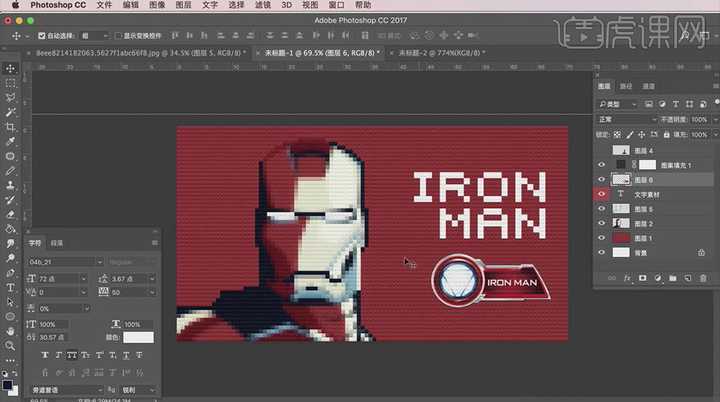Click the text color swatch
Viewport: 720px width, 402px height.
tap(138, 337)
